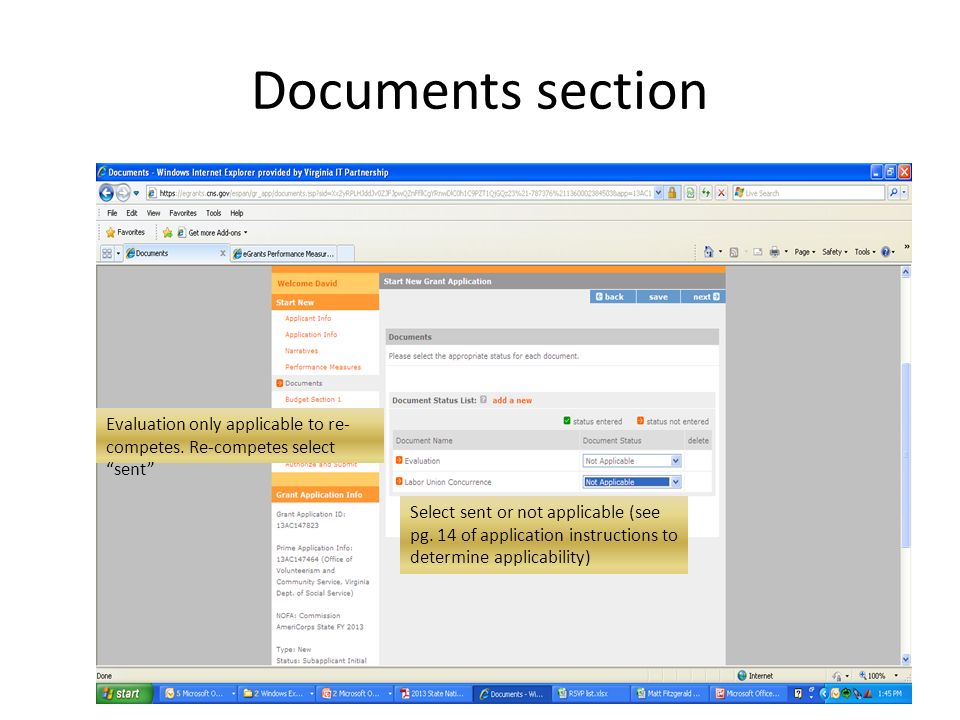Image resolution: width=960 pixels, height=720 pixels.
Task: Open the Favorites menu
Action: click(183, 213)
